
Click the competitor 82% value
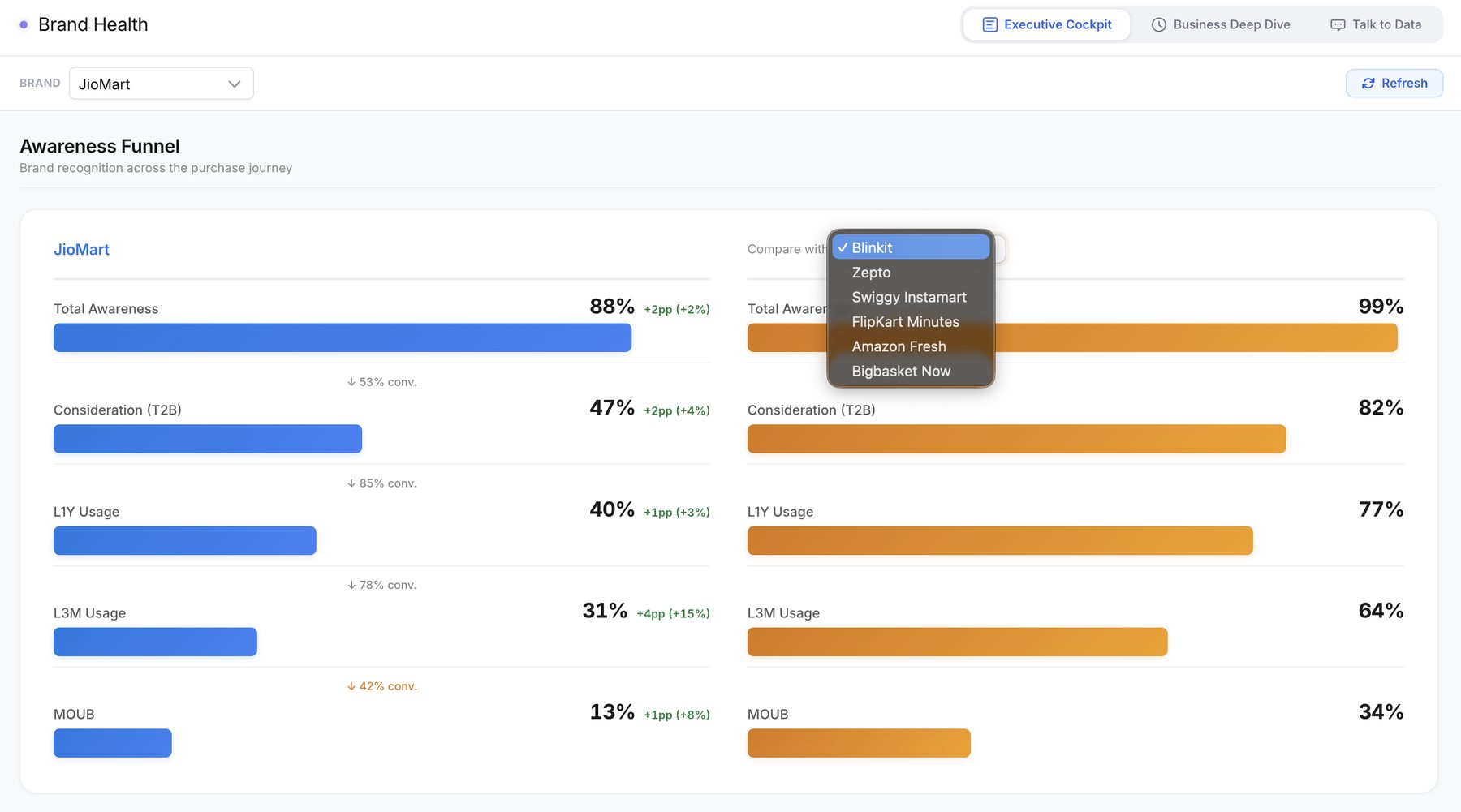pyautogui.click(x=1381, y=408)
